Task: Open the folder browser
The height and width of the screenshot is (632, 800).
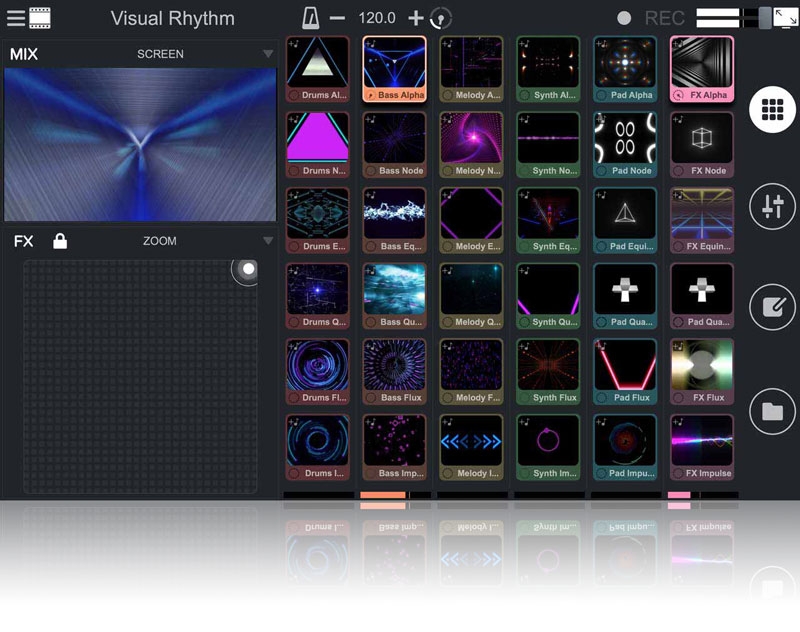Action: tap(772, 411)
